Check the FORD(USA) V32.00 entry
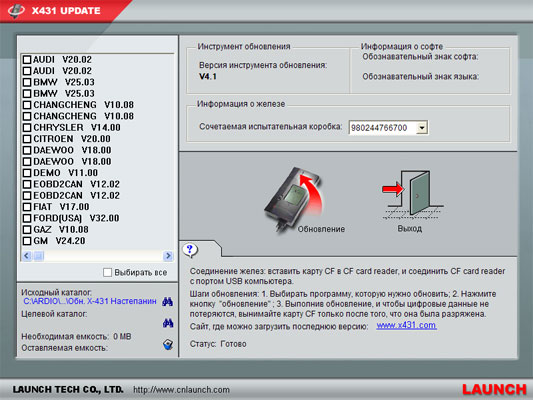 click(x=27, y=218)
